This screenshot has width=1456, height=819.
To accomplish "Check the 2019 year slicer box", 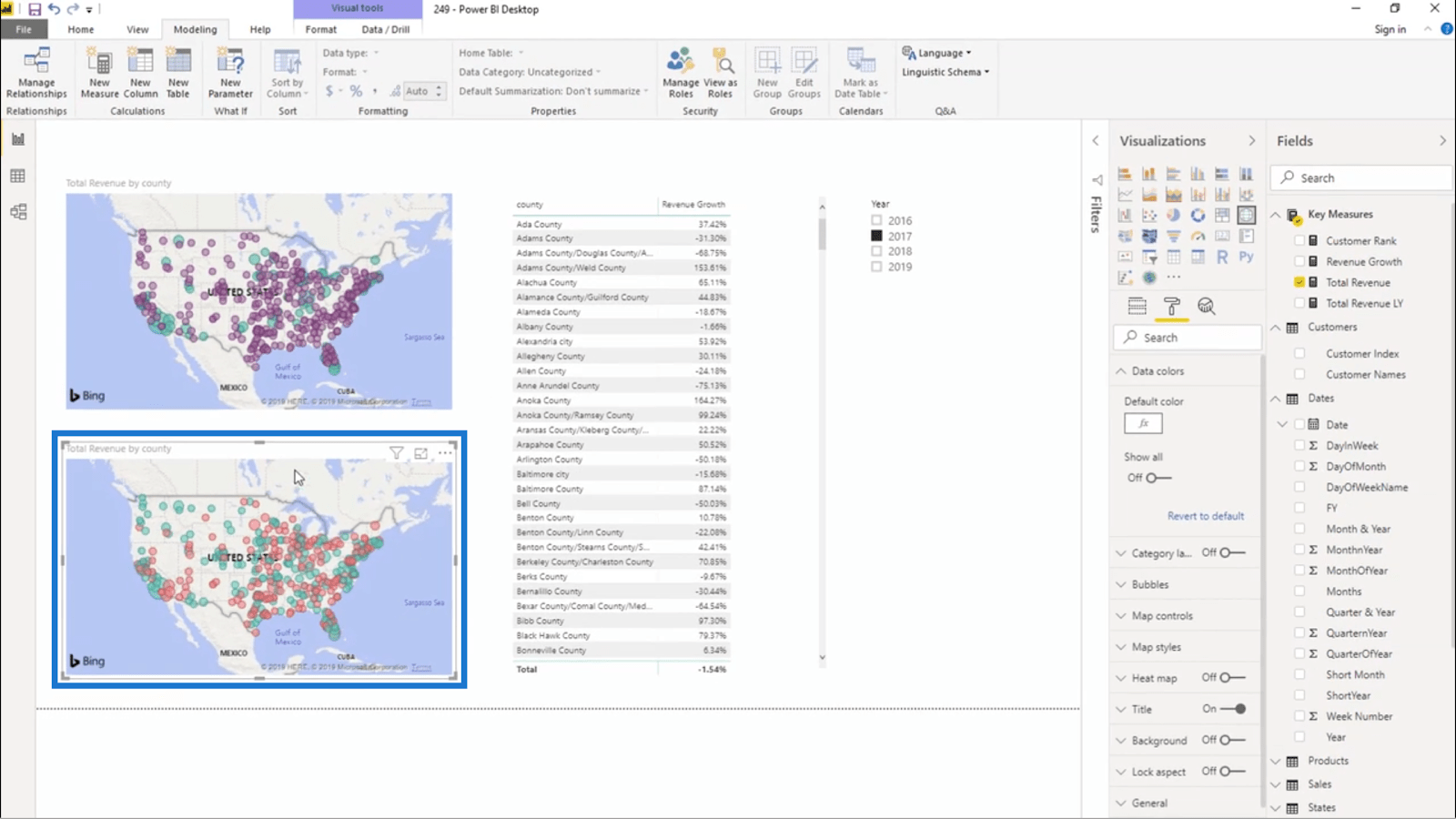I will tap(876, 267).
